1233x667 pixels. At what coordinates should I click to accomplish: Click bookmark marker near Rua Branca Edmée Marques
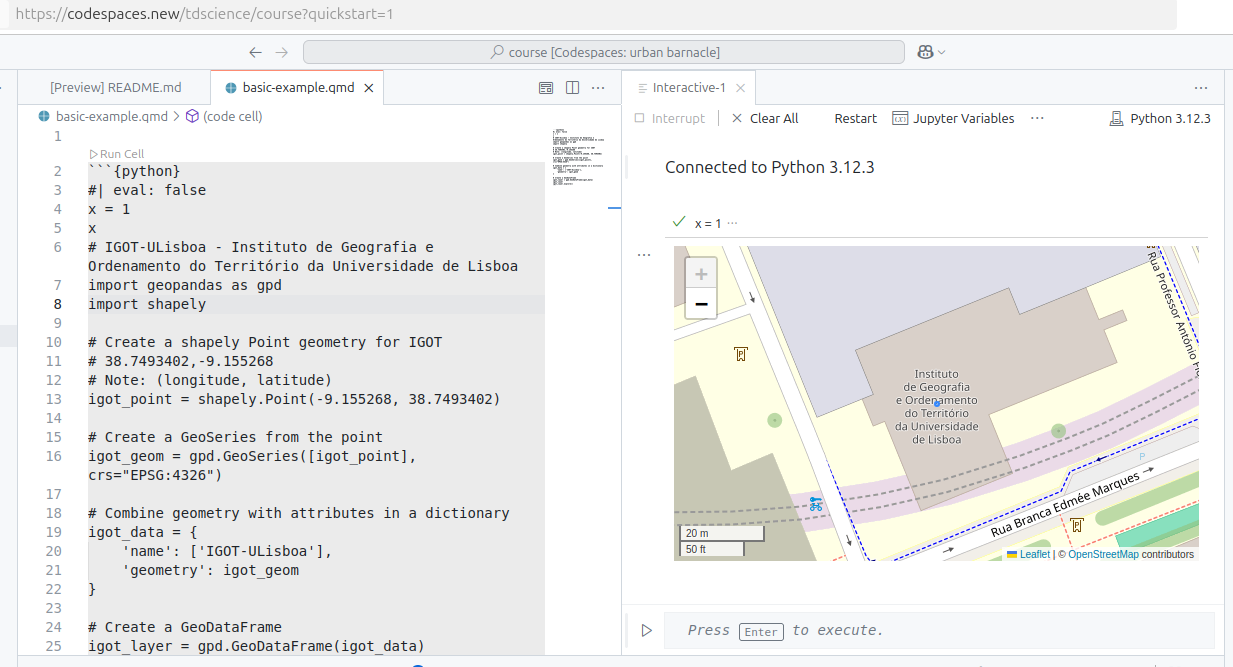coord(1077,525)
